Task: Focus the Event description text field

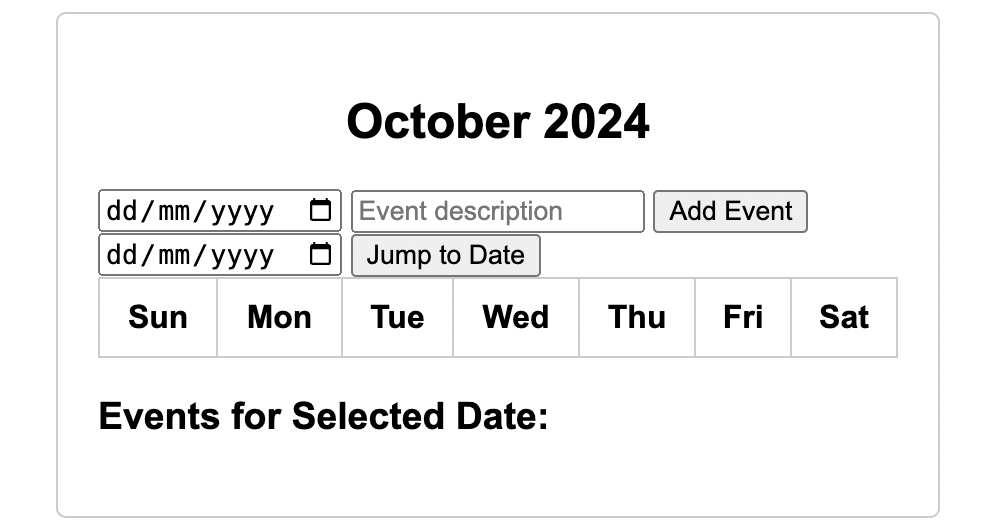Action: coord(497,211)
